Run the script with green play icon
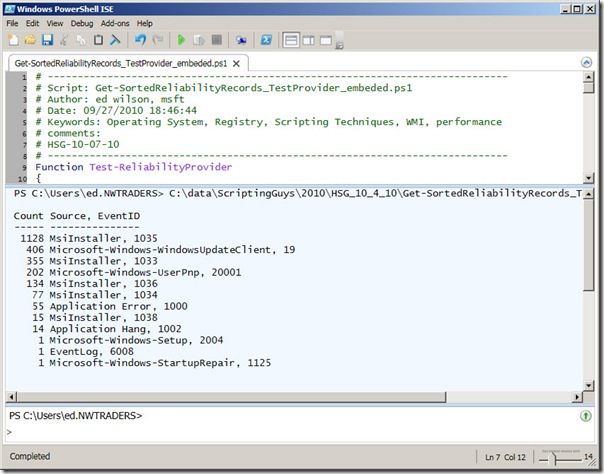Screen dimensions: 604x474 point(181,40)
